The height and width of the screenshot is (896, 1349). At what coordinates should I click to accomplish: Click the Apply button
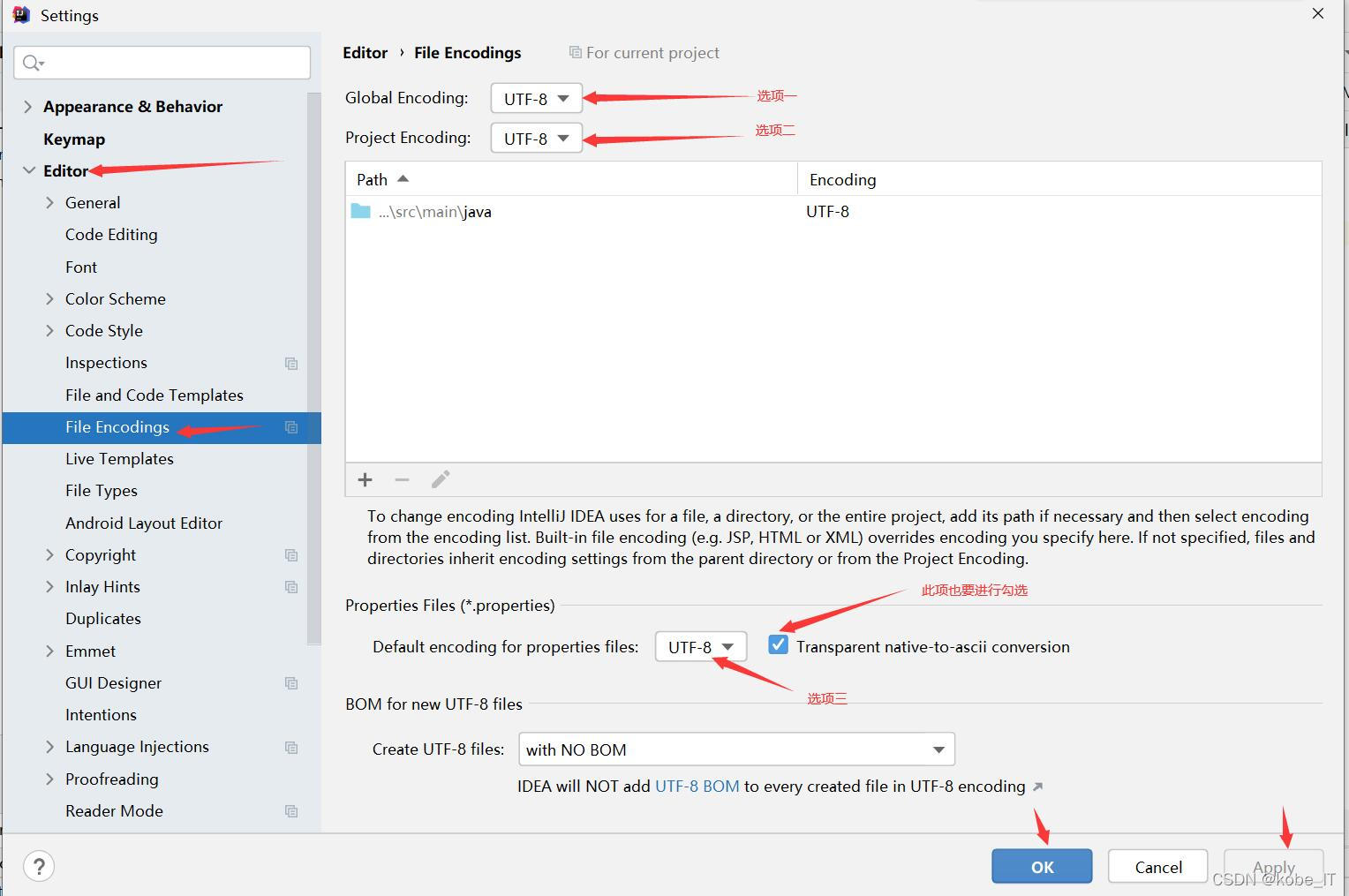[x=1273, y=866]
